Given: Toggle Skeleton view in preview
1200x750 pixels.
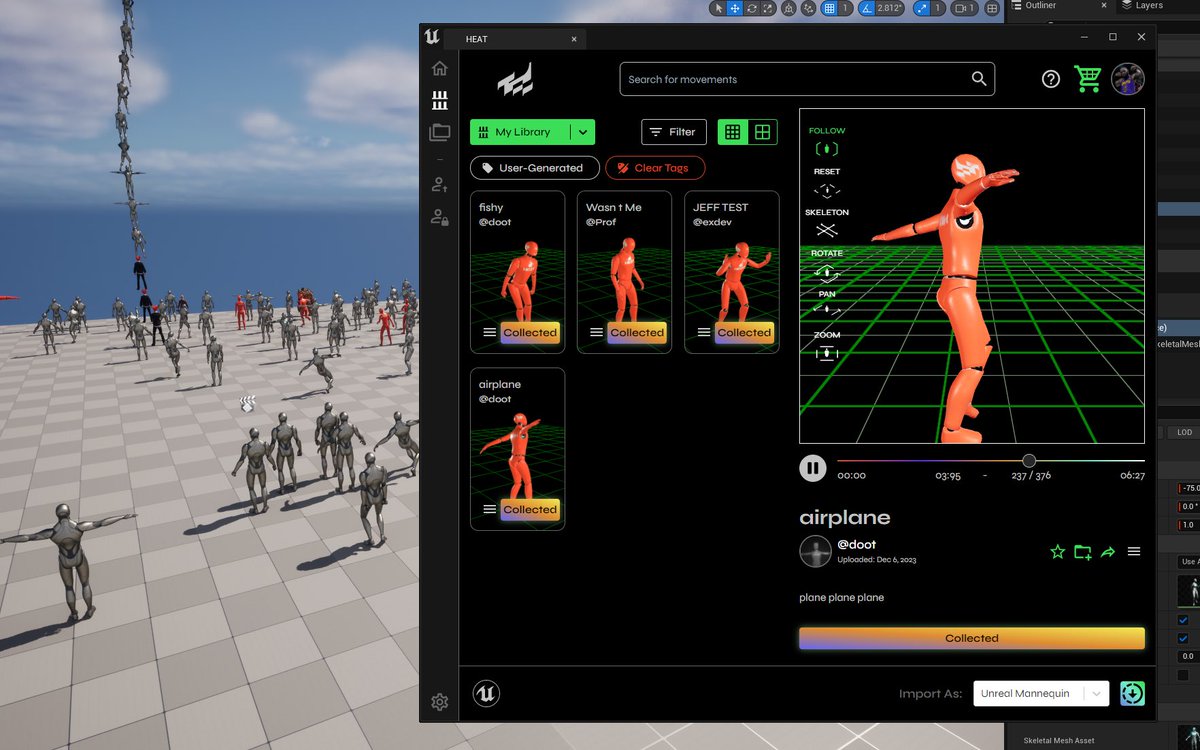Looking at the screenshot, I should click(827, 223).
